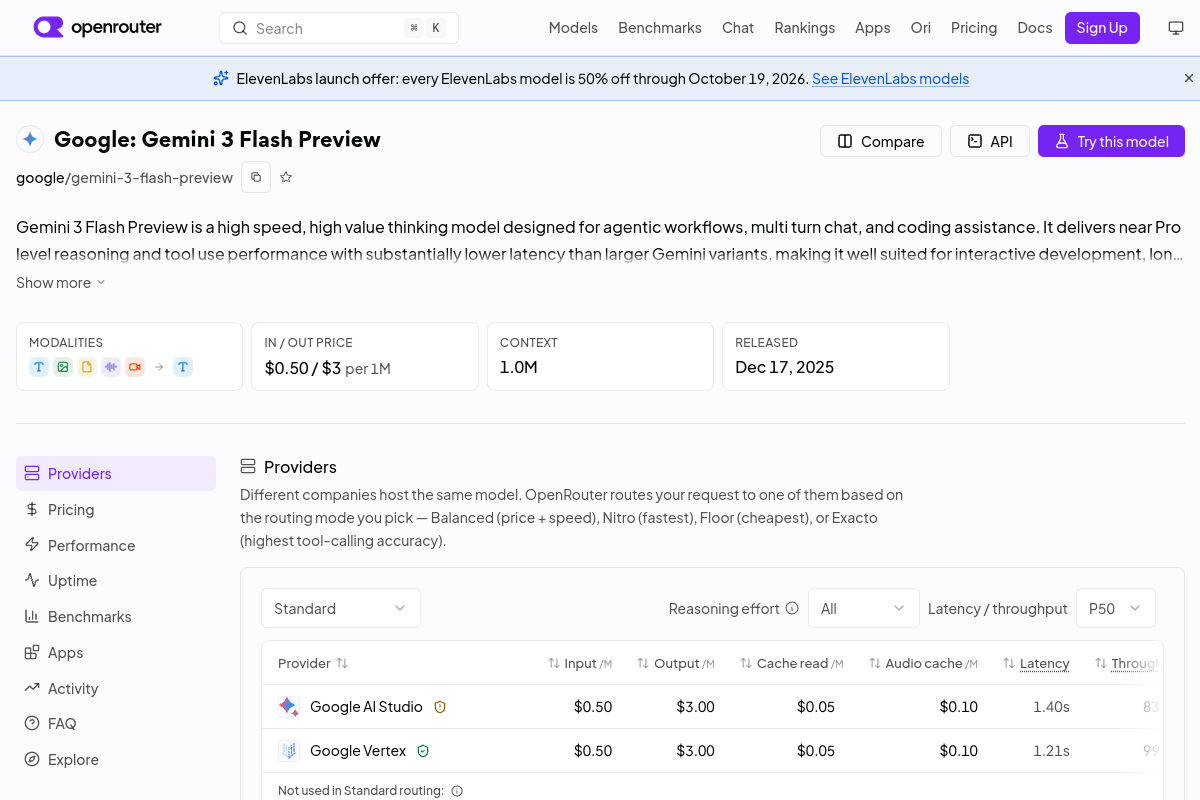Viewport: 1200px width, 800px height.
Task: Open the Reasoning effort info tooltip icon
Action: 792,608
